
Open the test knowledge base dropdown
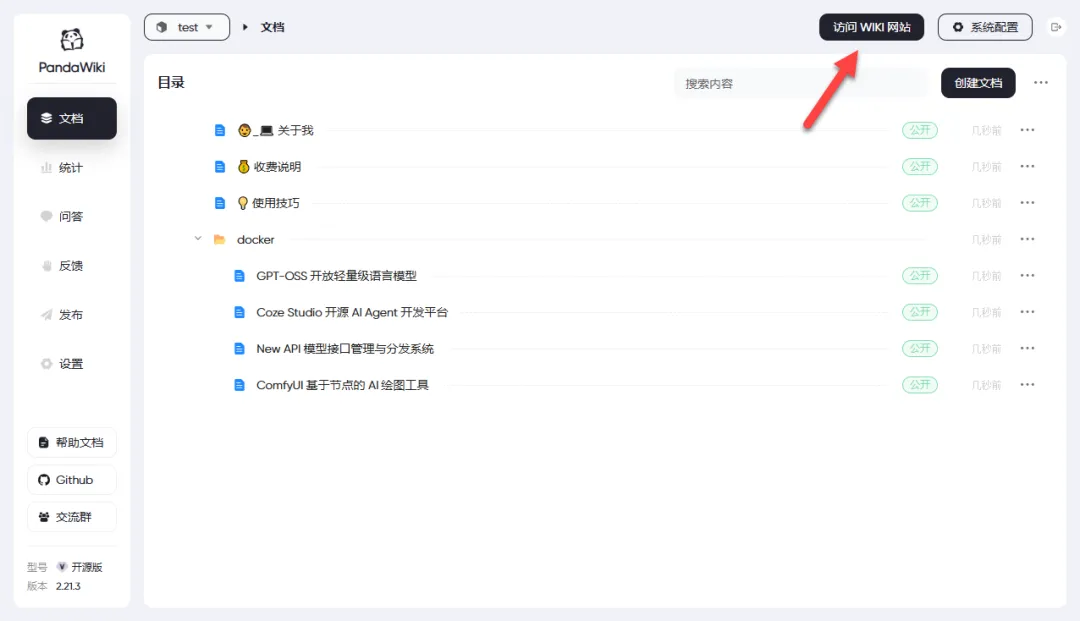pyautogui.click(x=187, y=27)
